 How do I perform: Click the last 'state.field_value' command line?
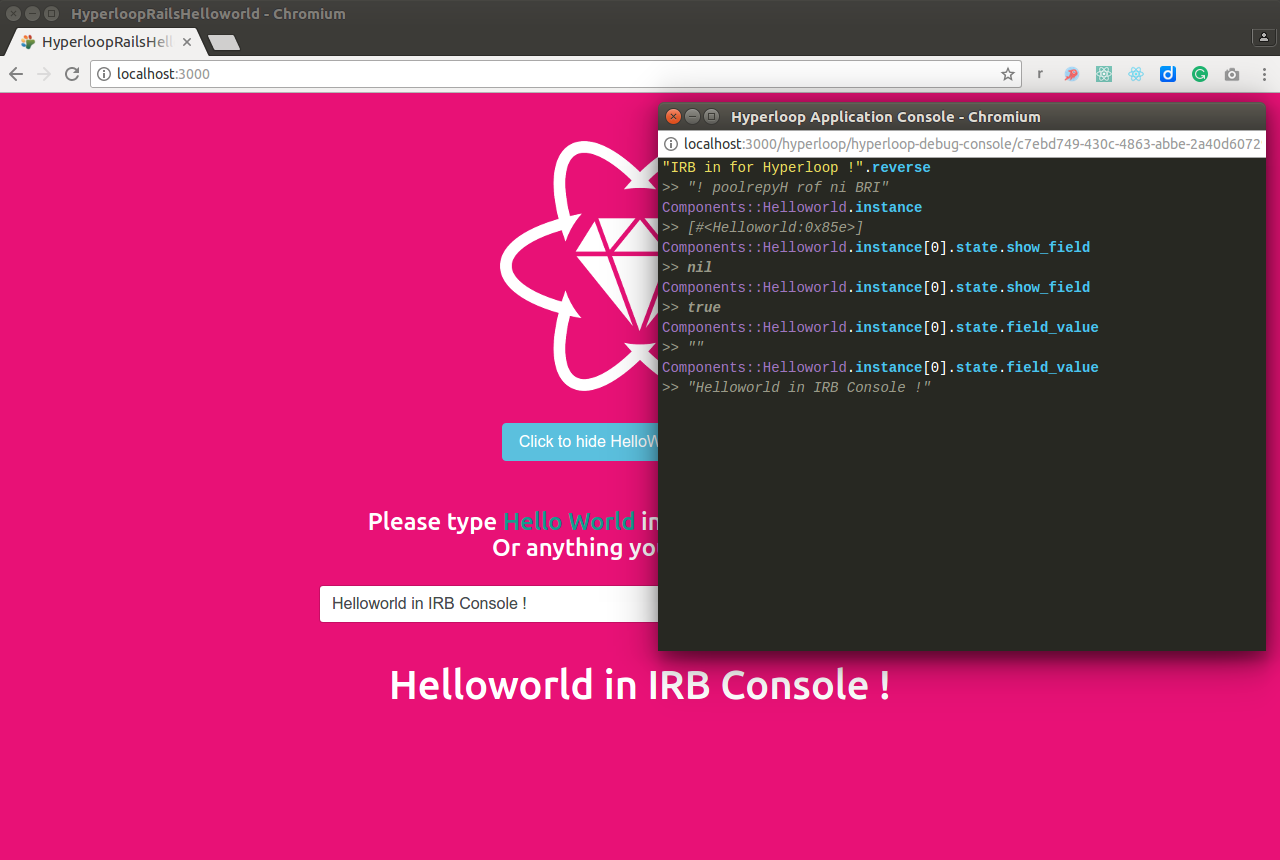click(x=880, y=367)
